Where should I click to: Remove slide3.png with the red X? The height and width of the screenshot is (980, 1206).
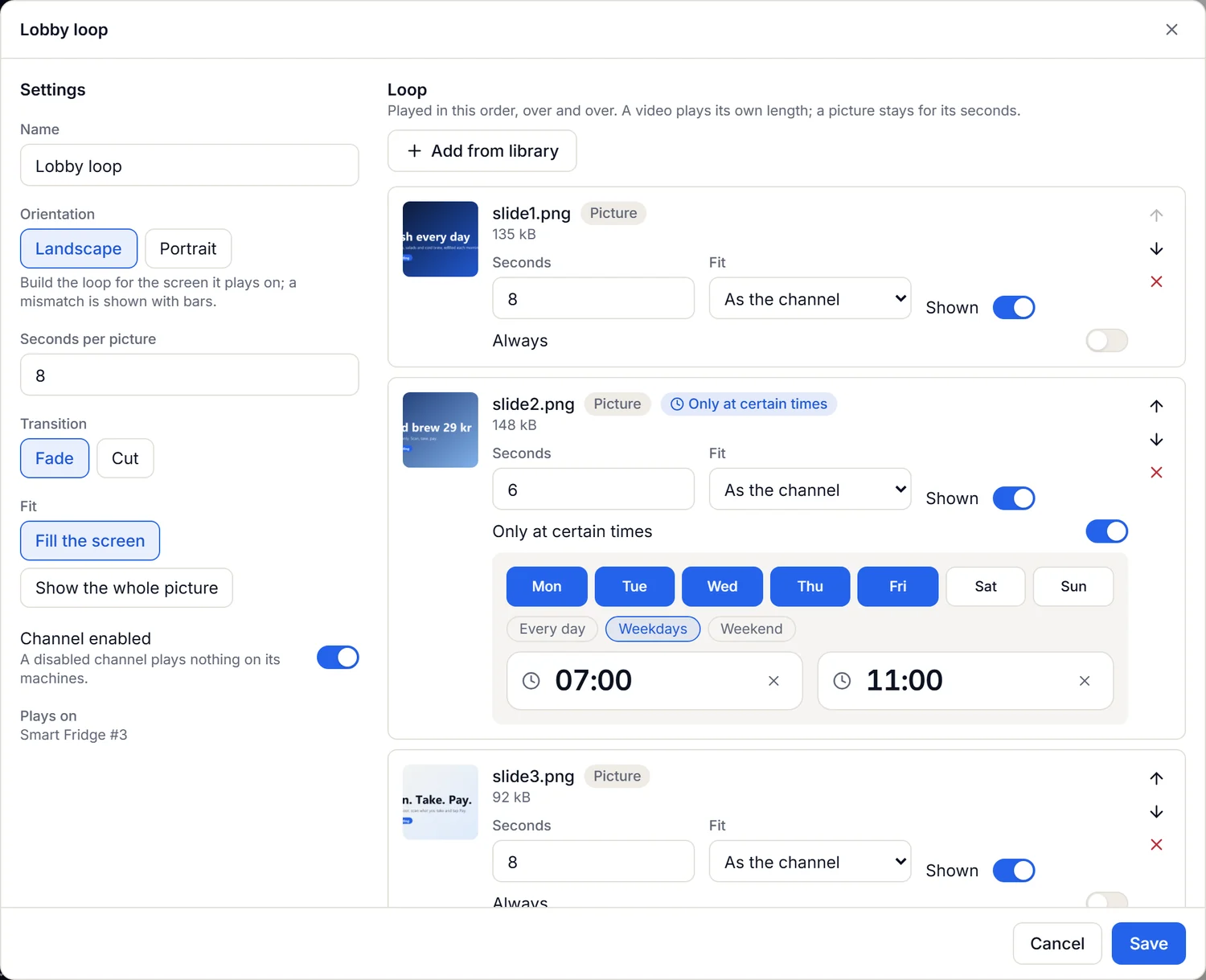(1156, 844)
